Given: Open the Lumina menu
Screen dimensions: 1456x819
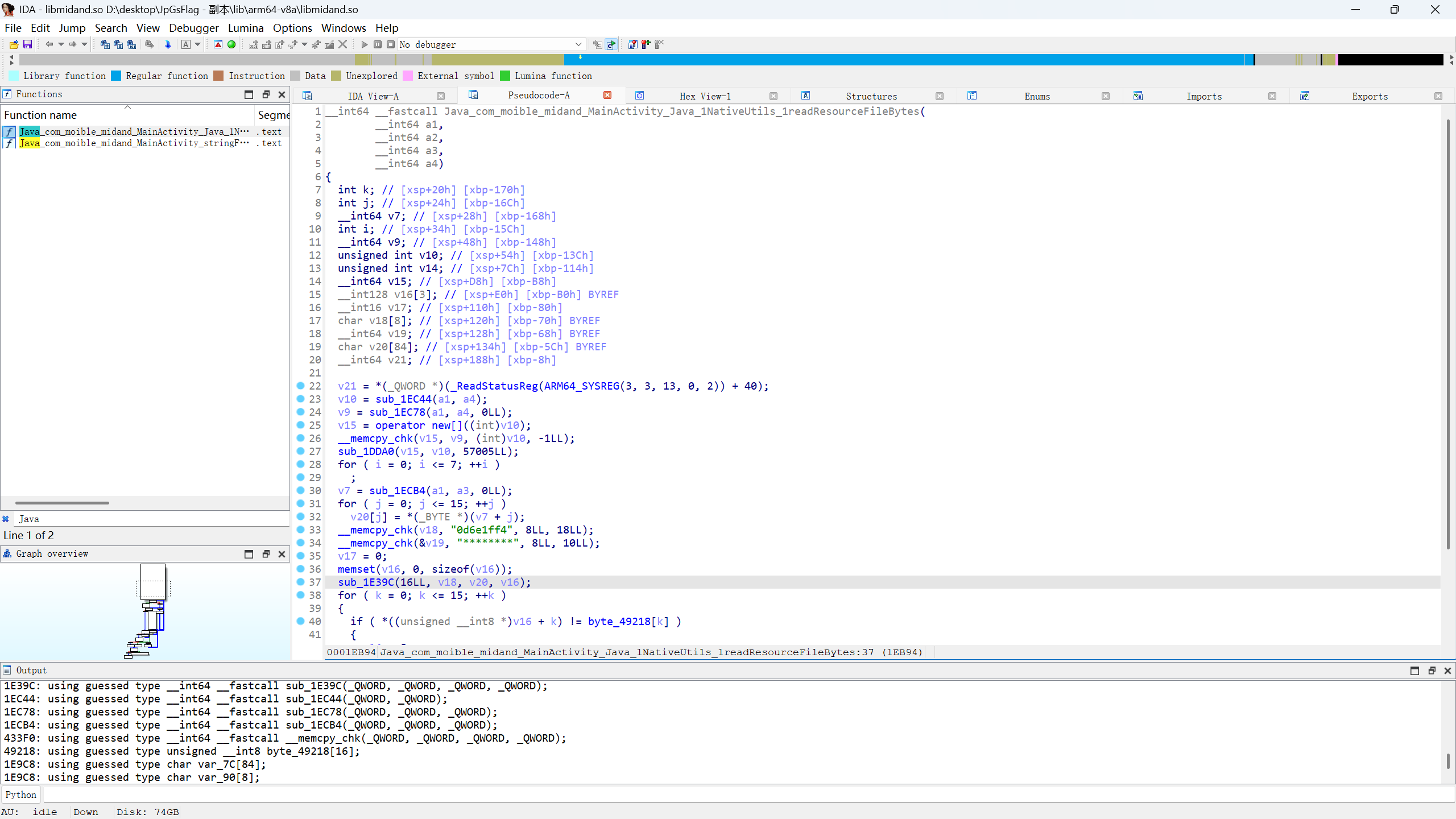Looking at the screenshot, I should coord(246,28).
